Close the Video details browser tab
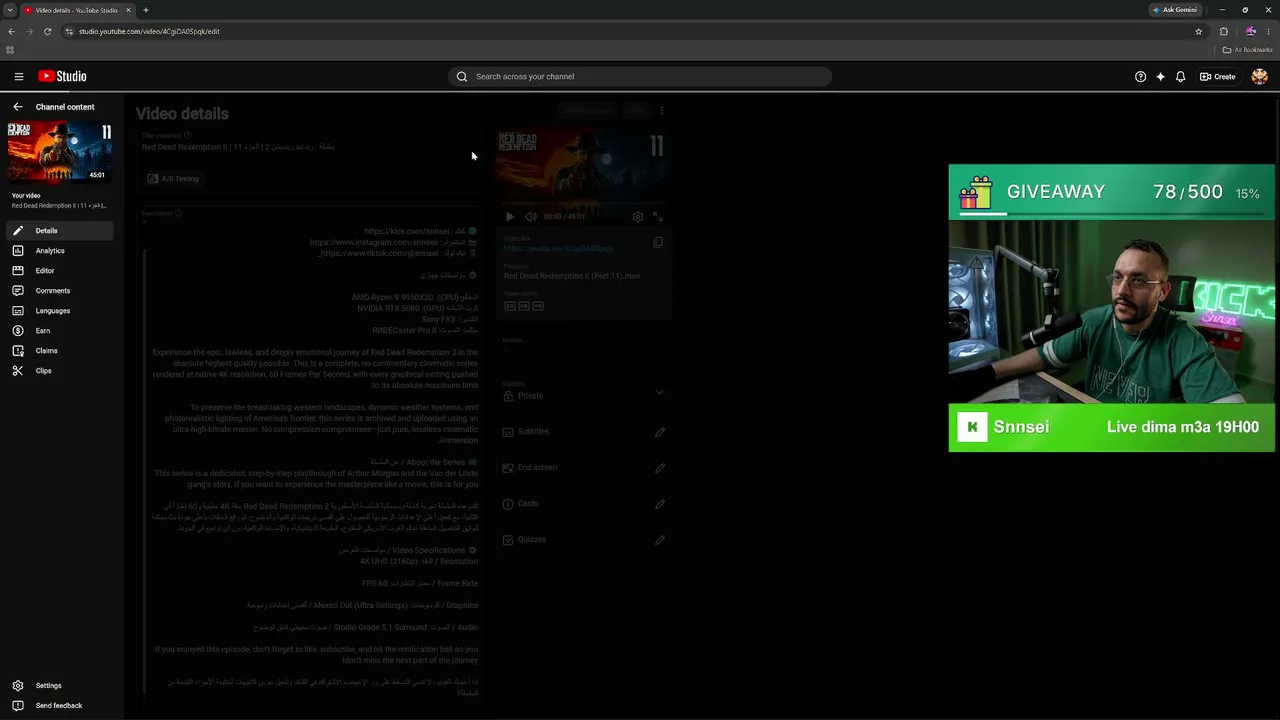The width and height of the screenshot is (1280, 720). (x=128, y=10)
